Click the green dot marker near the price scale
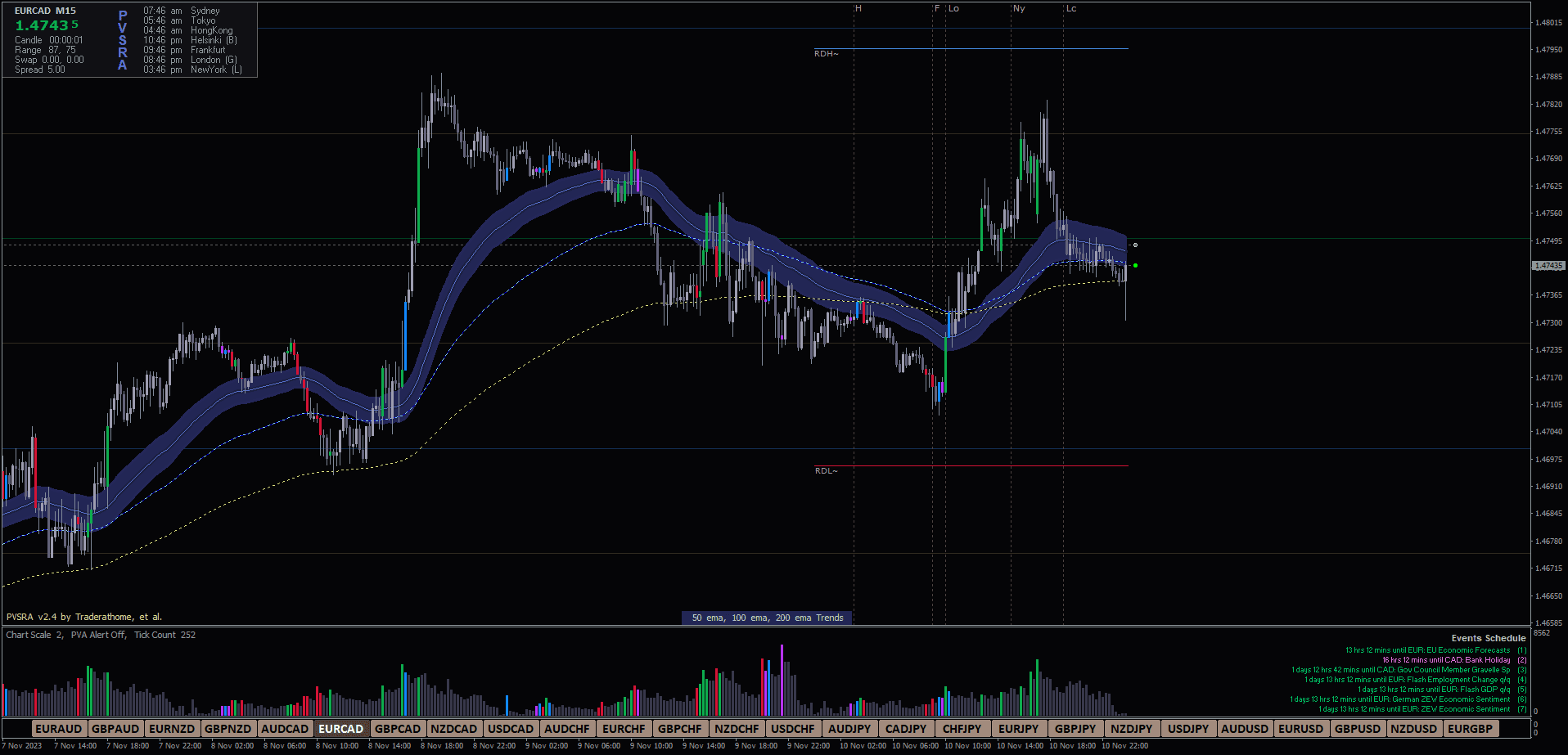The width and height of the screenshot is (1568, 755). 1136,265
